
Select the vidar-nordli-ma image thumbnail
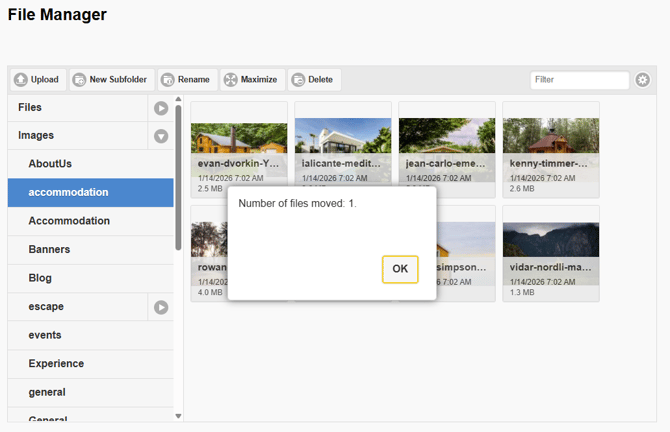click(x=551, y=254)
